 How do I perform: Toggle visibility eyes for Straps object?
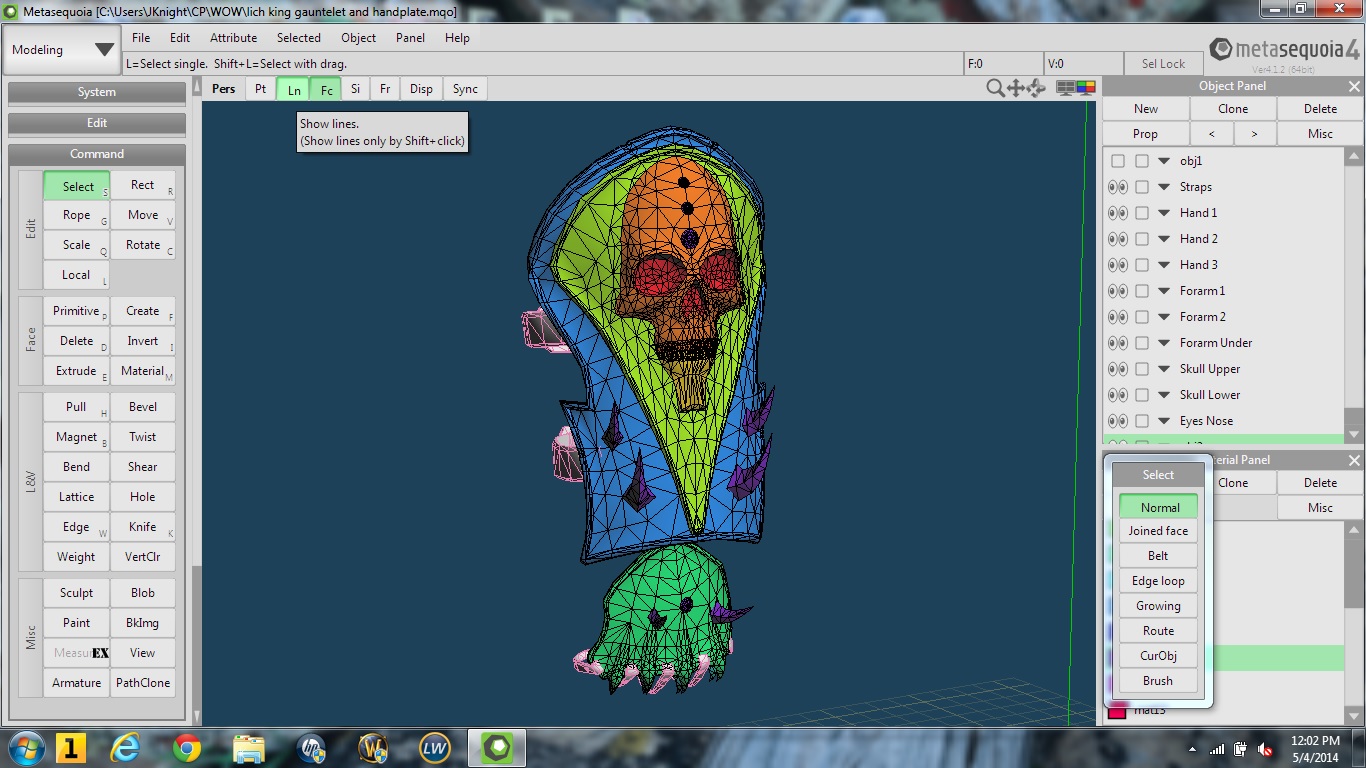1117,187
